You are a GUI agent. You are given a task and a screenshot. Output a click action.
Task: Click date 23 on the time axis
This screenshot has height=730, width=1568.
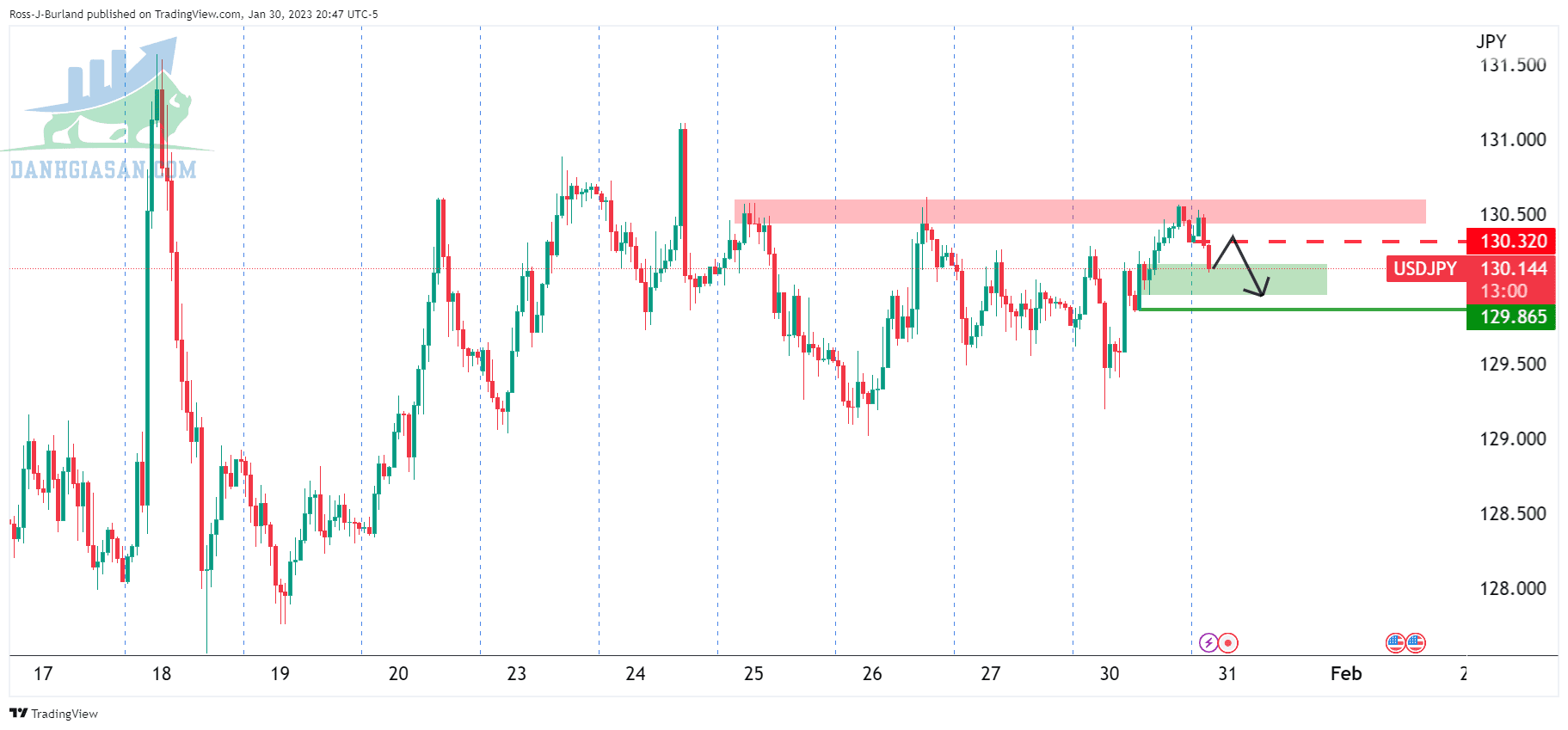[517, 674]
